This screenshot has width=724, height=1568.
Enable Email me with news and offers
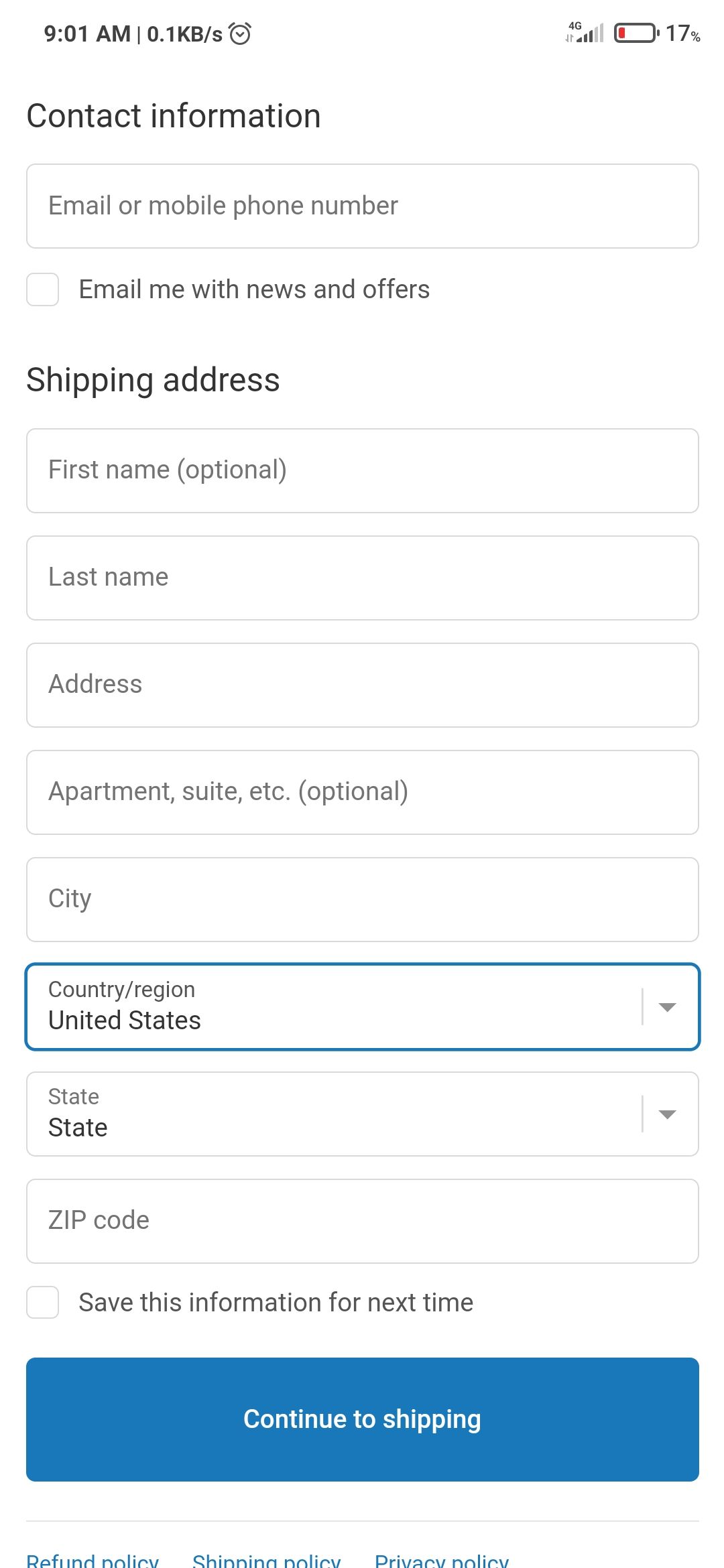click(43, 289)
